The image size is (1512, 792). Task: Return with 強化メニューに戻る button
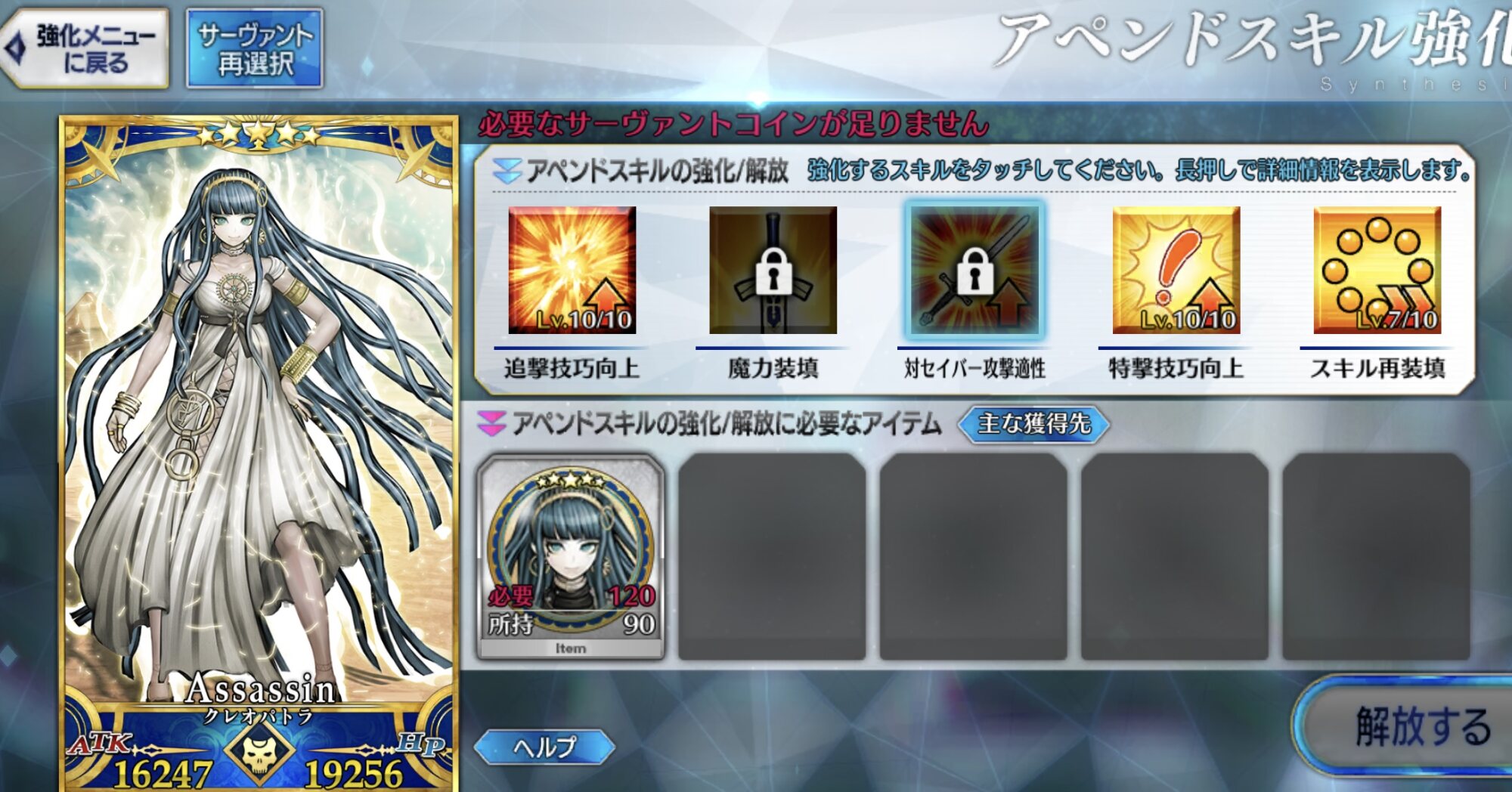[x=85, y=48]
